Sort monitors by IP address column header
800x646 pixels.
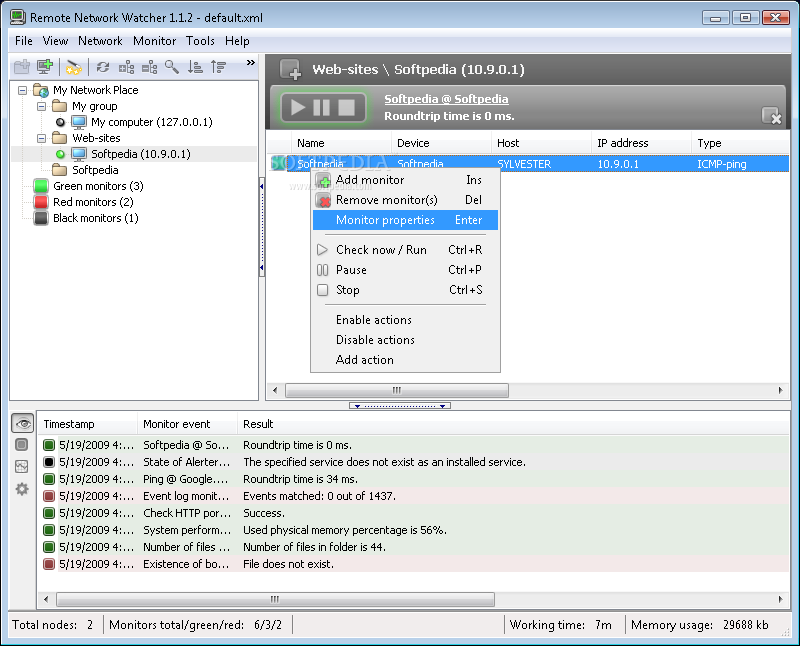point(641,143)
